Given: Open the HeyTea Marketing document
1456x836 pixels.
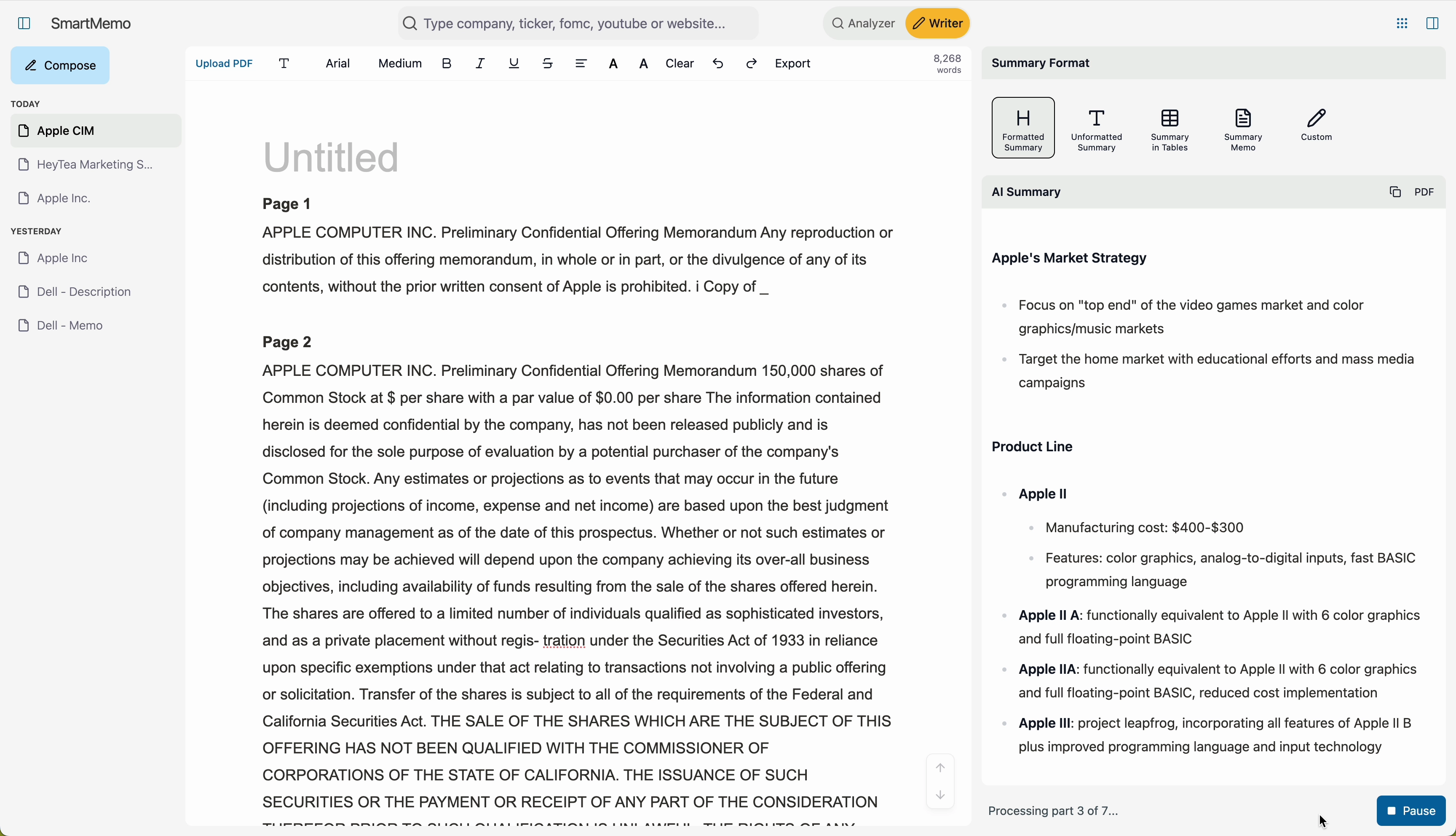Looking at the screenshot, I should [95, 165].
